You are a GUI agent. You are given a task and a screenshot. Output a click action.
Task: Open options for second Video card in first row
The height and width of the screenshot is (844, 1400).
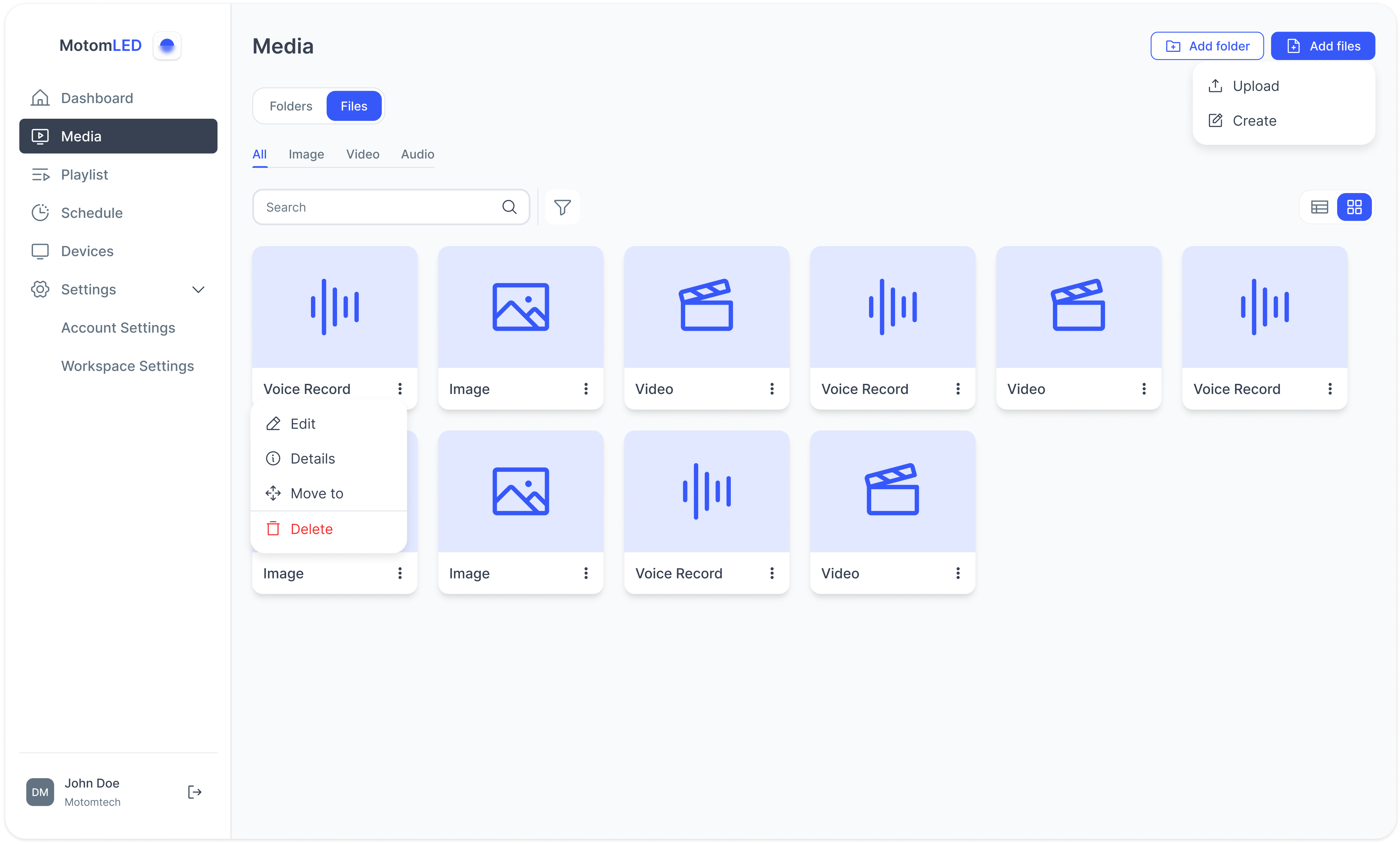coord(1144,389)
